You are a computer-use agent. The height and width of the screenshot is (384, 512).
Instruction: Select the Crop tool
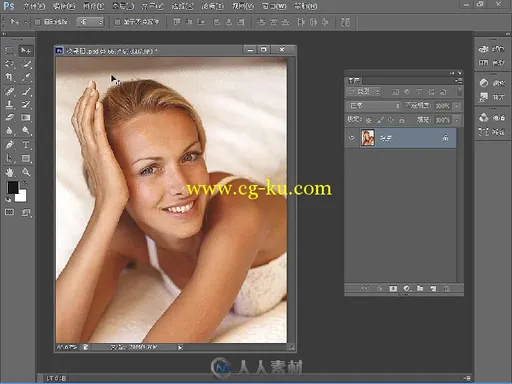click(x=10, y=77)
